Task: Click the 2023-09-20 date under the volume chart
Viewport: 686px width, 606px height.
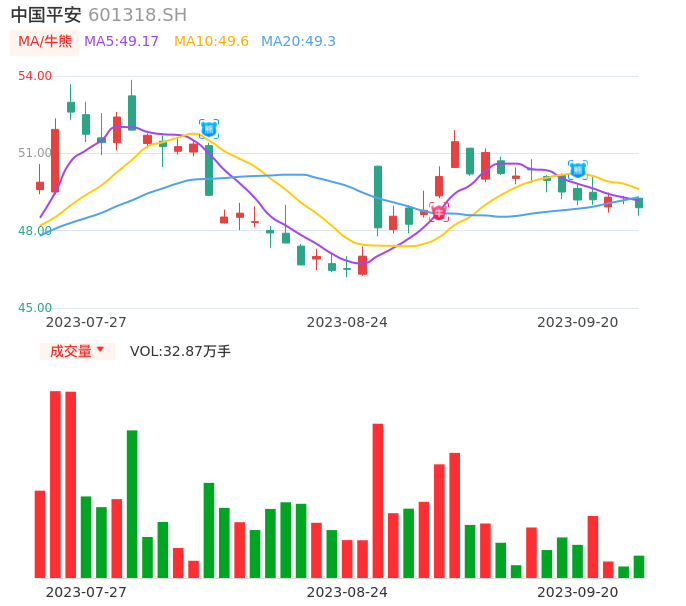Action: tap(578, 592)
